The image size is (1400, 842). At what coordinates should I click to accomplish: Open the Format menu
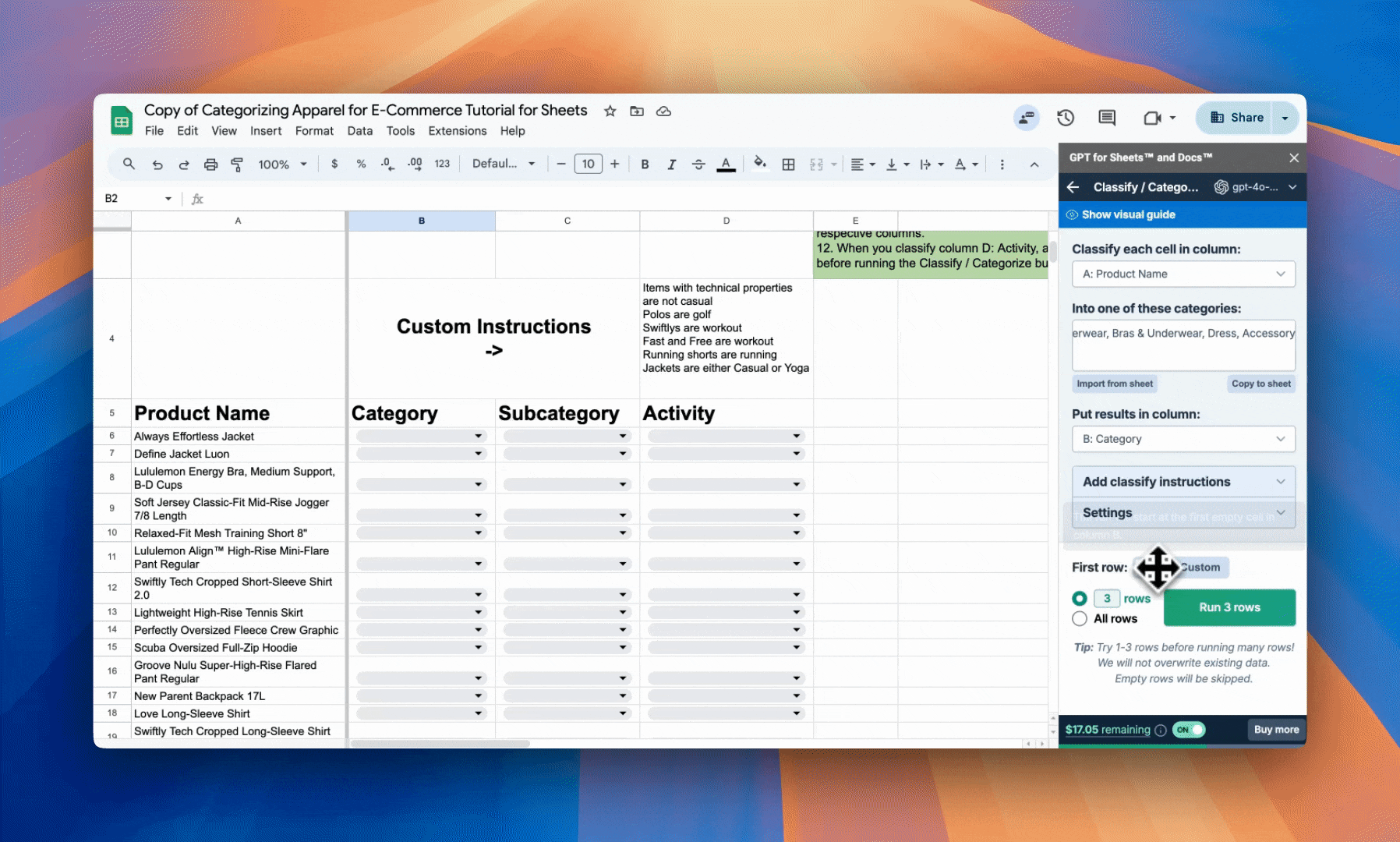pyautogui.click(x=314, y=131)
